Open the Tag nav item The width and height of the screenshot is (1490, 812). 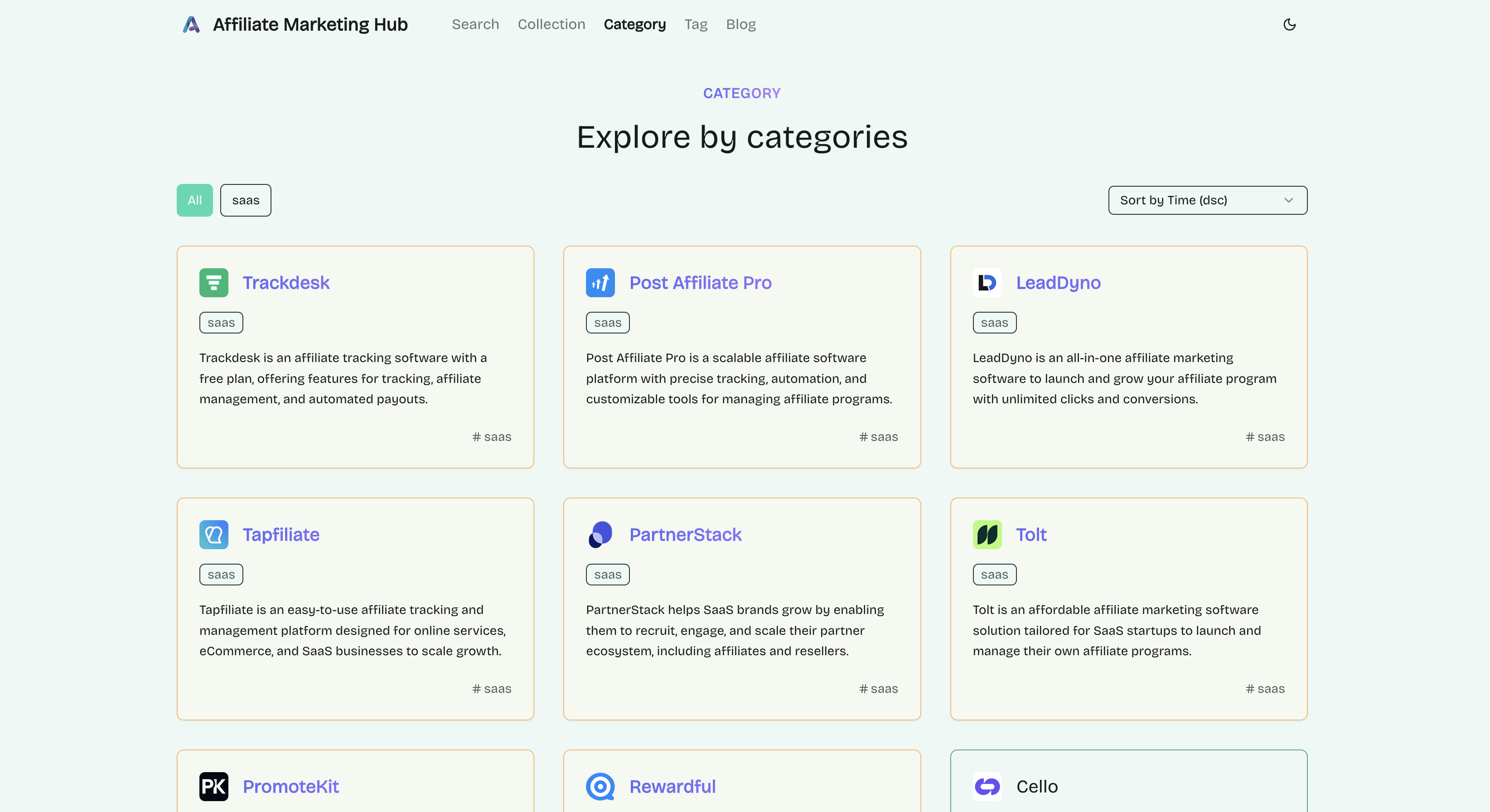pyautogui.click(x=696, y=24)
